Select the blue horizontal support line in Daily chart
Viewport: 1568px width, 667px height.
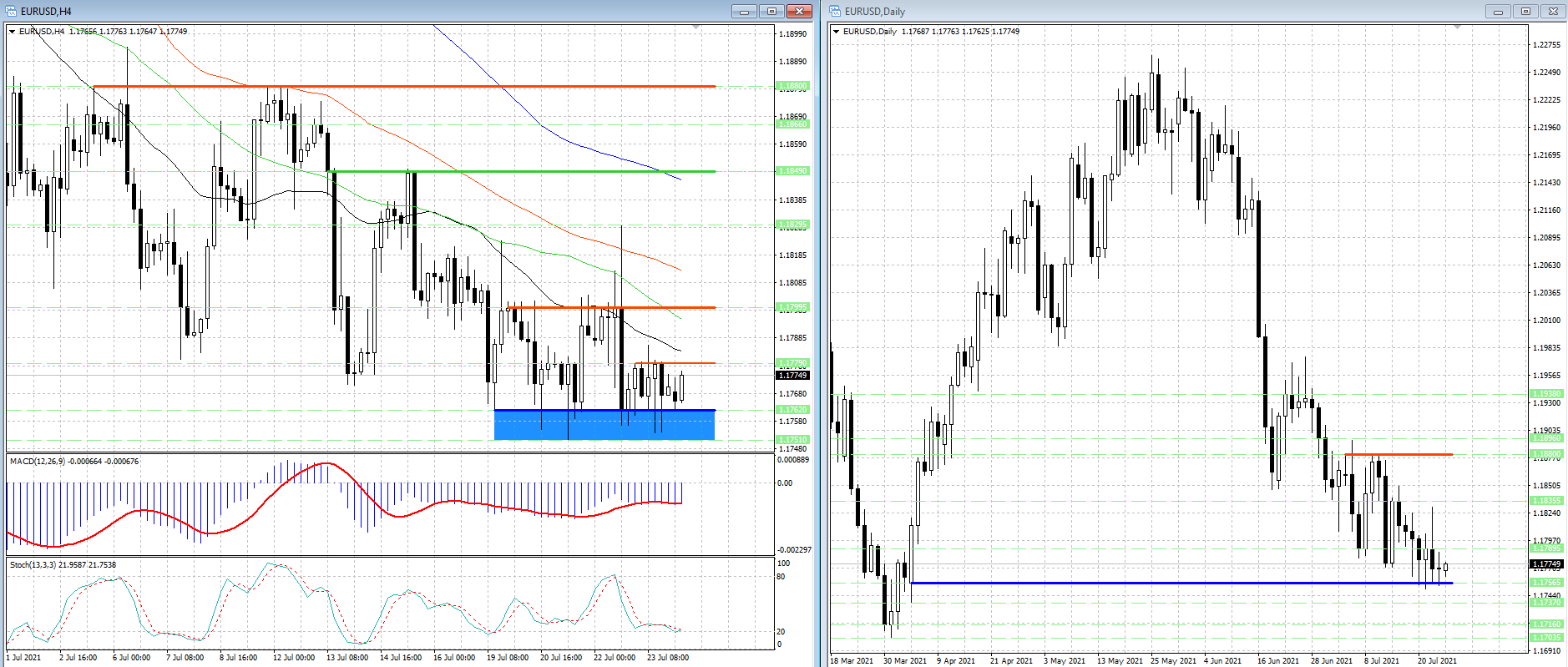(1181, 583)
